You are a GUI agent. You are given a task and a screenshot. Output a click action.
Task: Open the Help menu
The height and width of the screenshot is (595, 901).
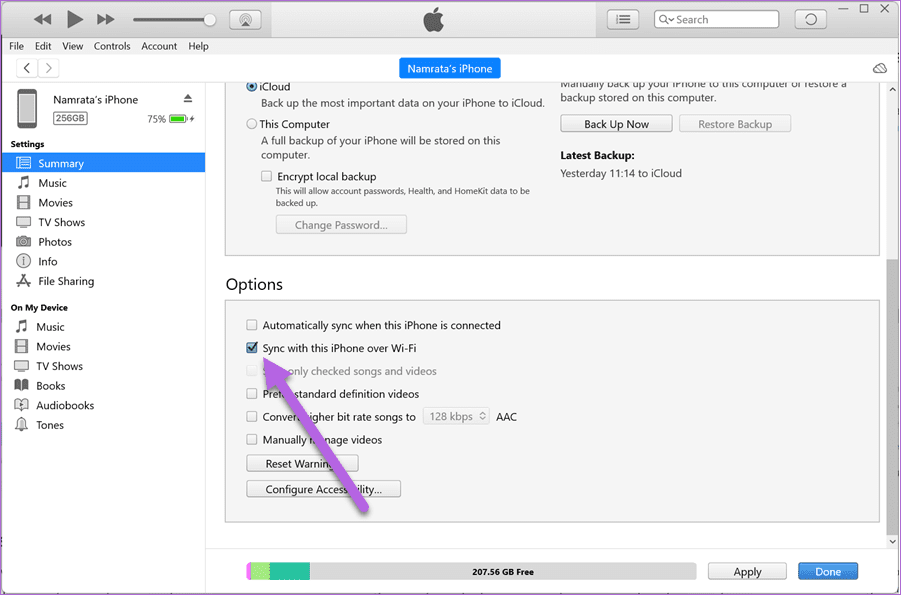[198, 46]
